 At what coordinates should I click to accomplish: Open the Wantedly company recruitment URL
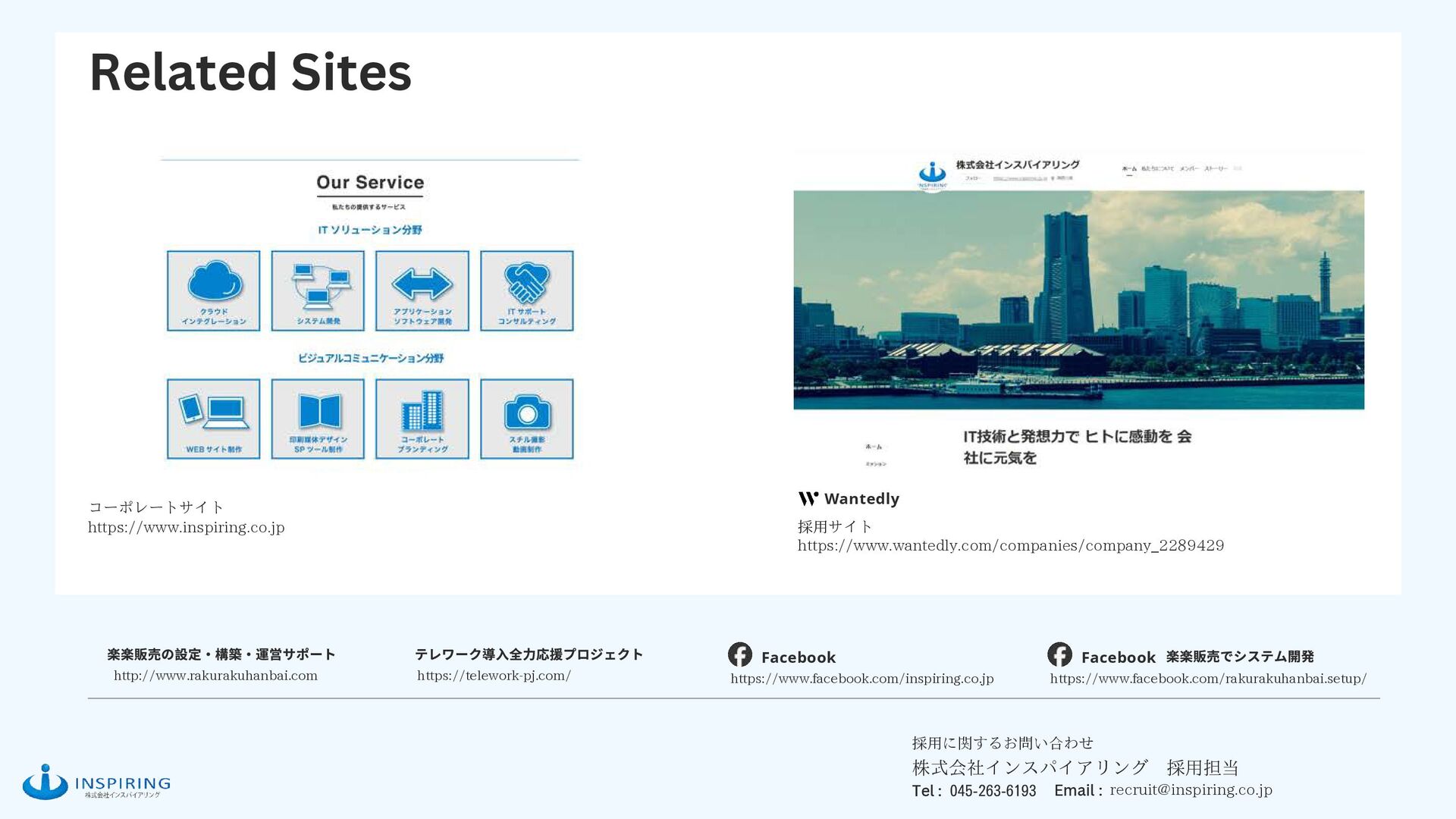coord(1010,545)
